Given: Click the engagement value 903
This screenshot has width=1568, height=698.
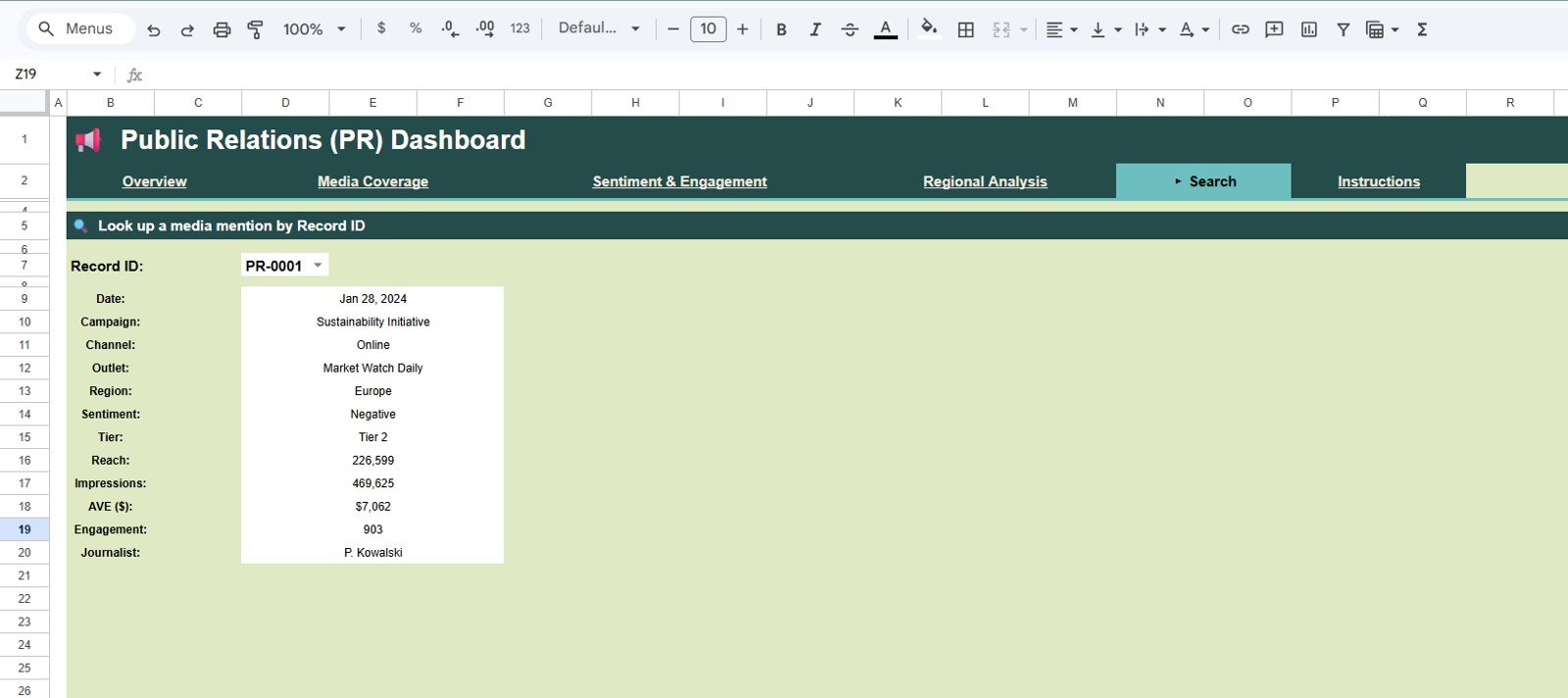Looking at the screenshot, I should [x=372, y=529].
